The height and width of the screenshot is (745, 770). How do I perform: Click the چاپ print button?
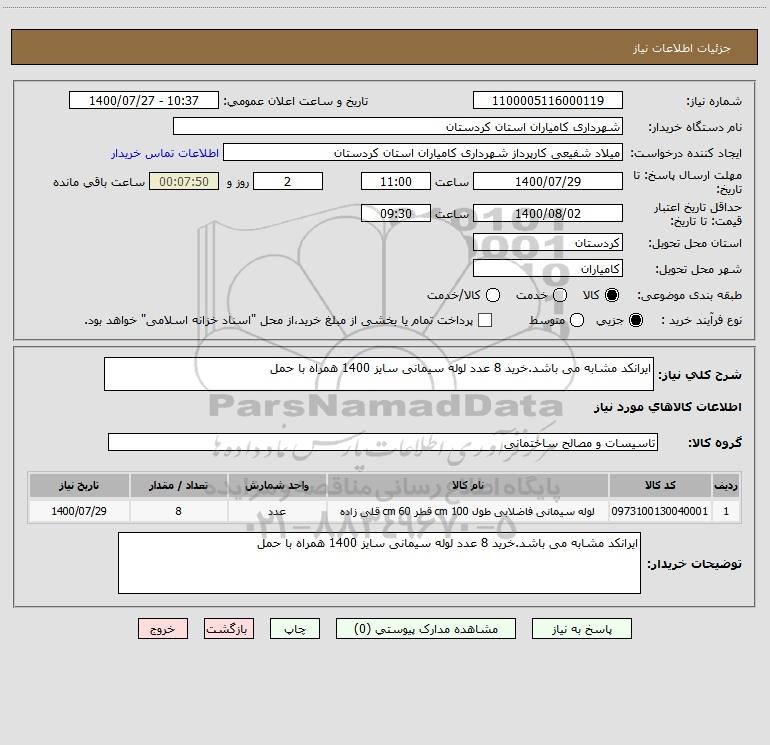click(x=295, y=629)
